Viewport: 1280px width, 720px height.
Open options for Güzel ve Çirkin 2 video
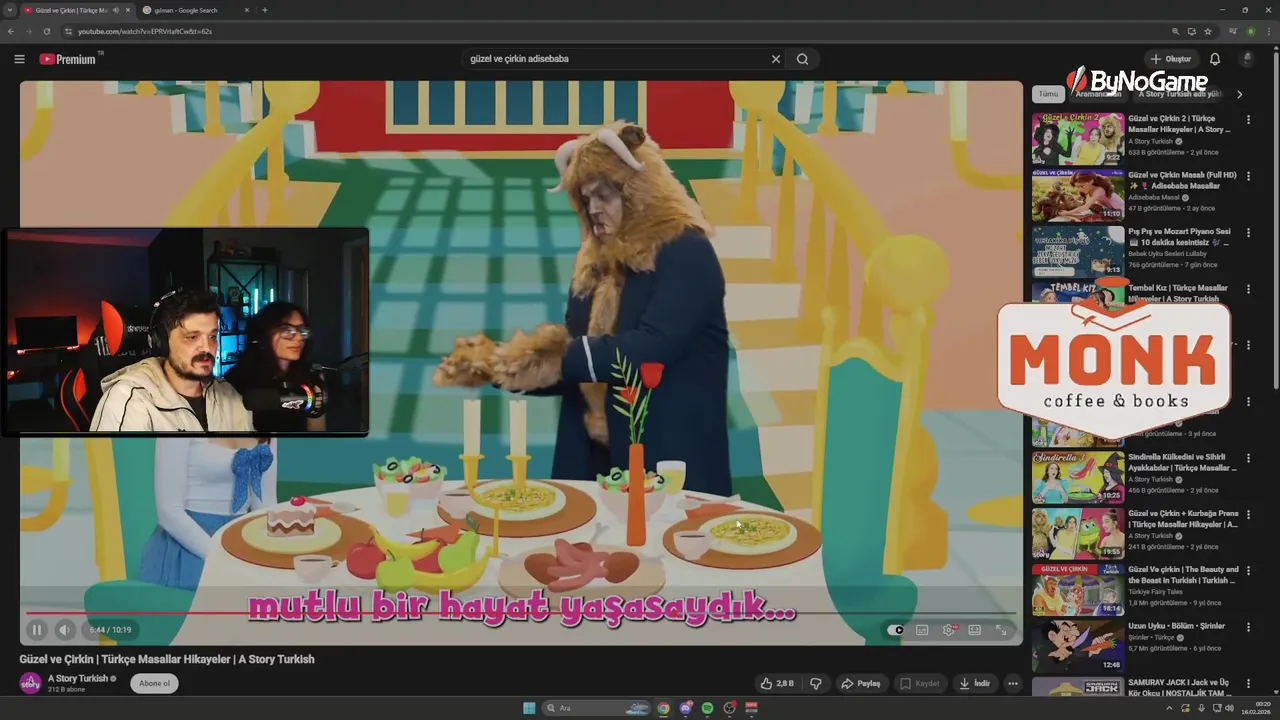point(1247,119)
